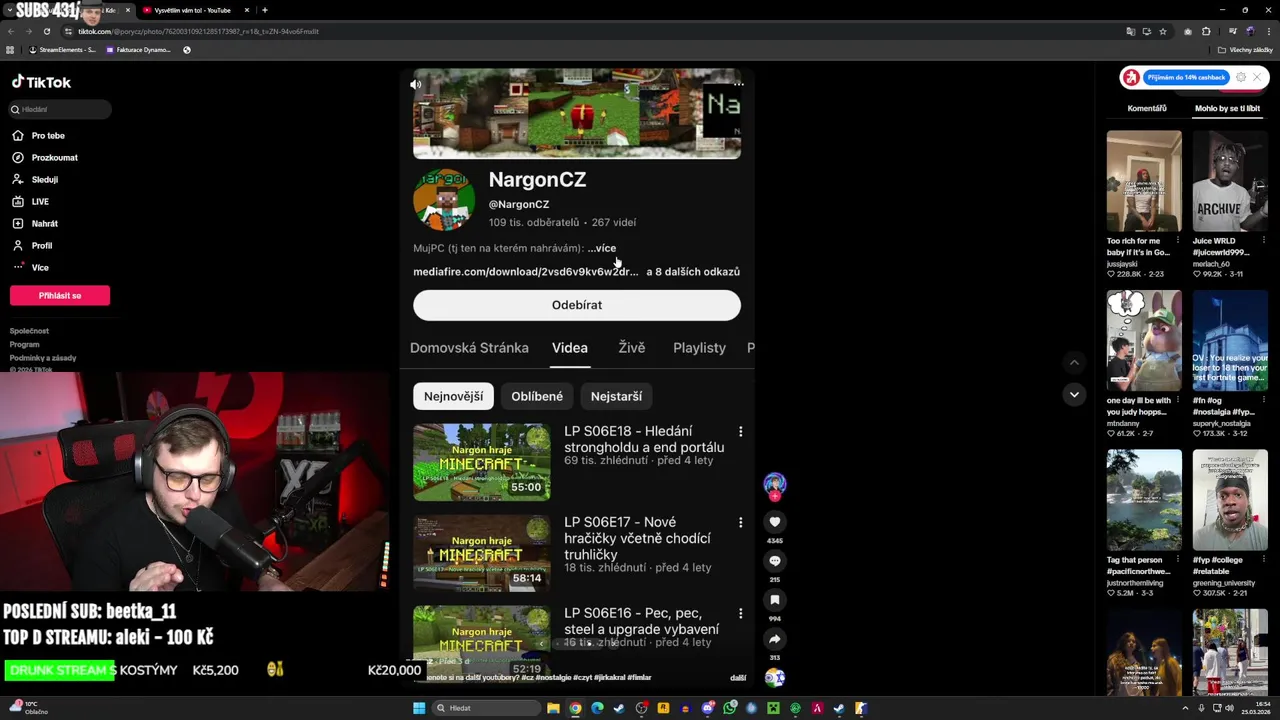Click the Přihlásit se button
This screenshot has width=1280, height=720.
point(60,296)
